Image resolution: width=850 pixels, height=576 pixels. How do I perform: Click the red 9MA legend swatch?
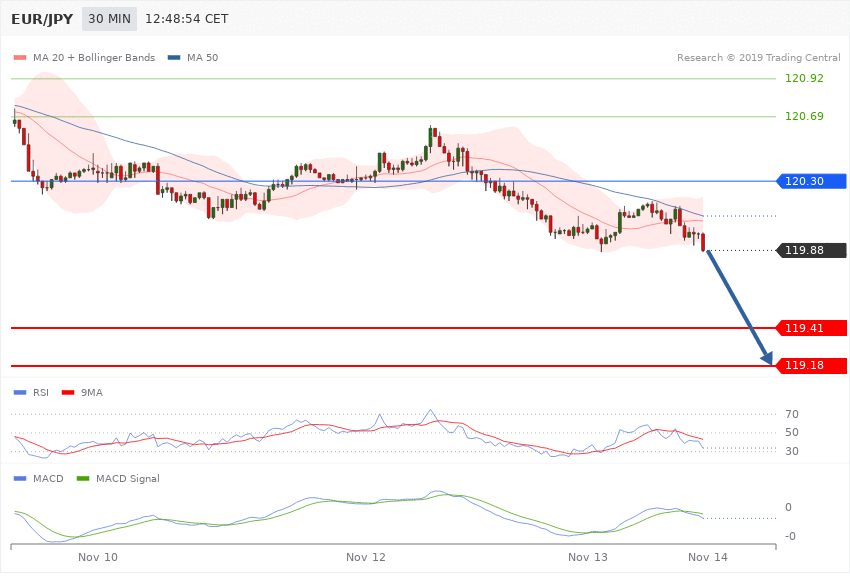tap(68, 392)
